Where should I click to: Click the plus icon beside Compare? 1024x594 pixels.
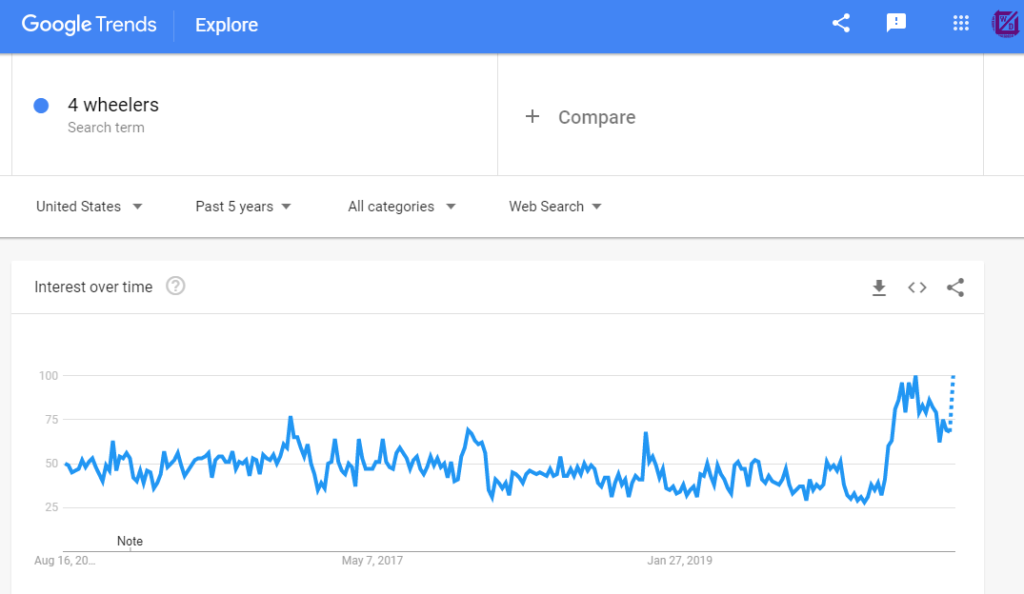point(532,116)
